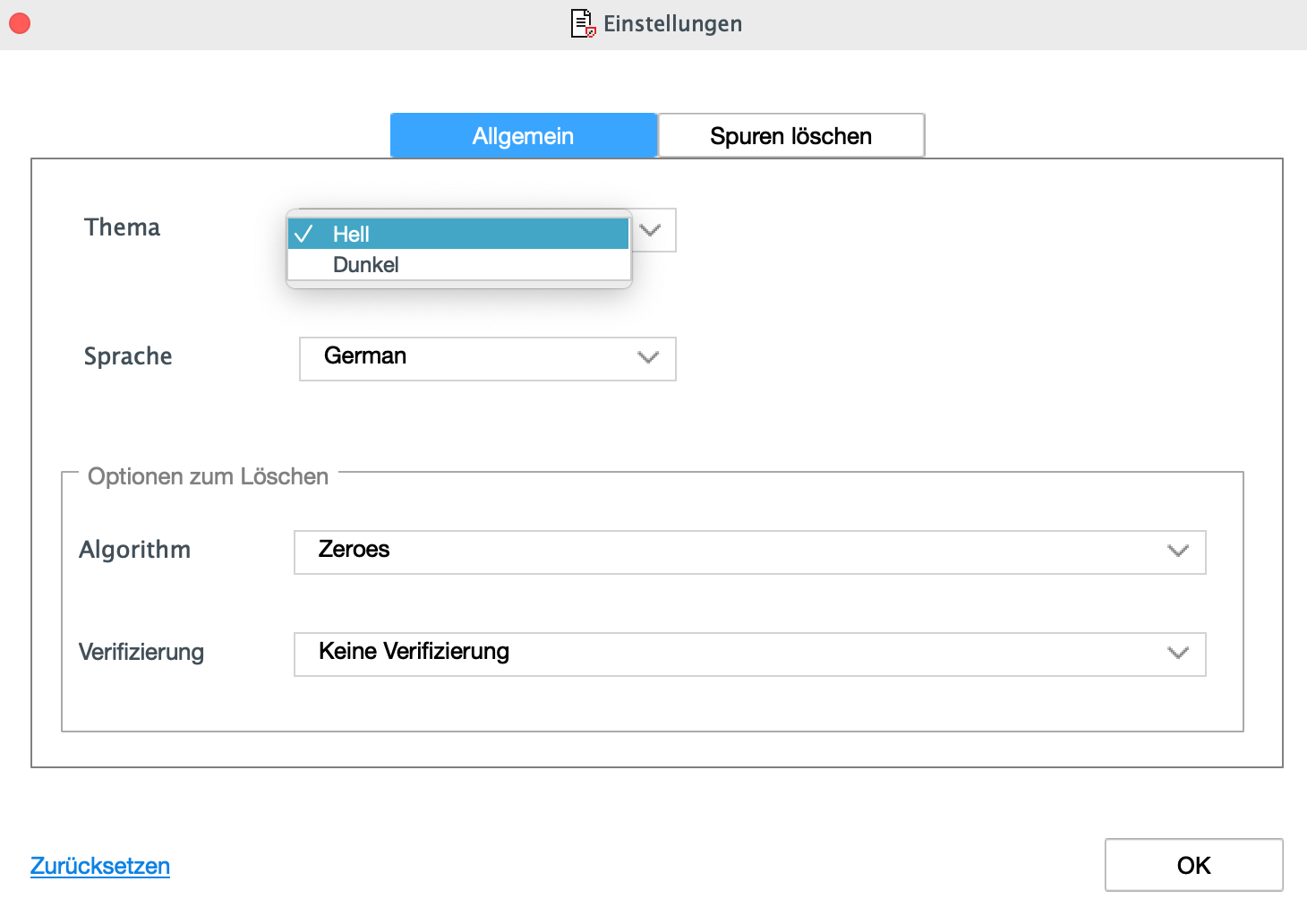The image size is (1307, 924).
Task: Open the Verifizierung dropdown
Action: [750, 654]
